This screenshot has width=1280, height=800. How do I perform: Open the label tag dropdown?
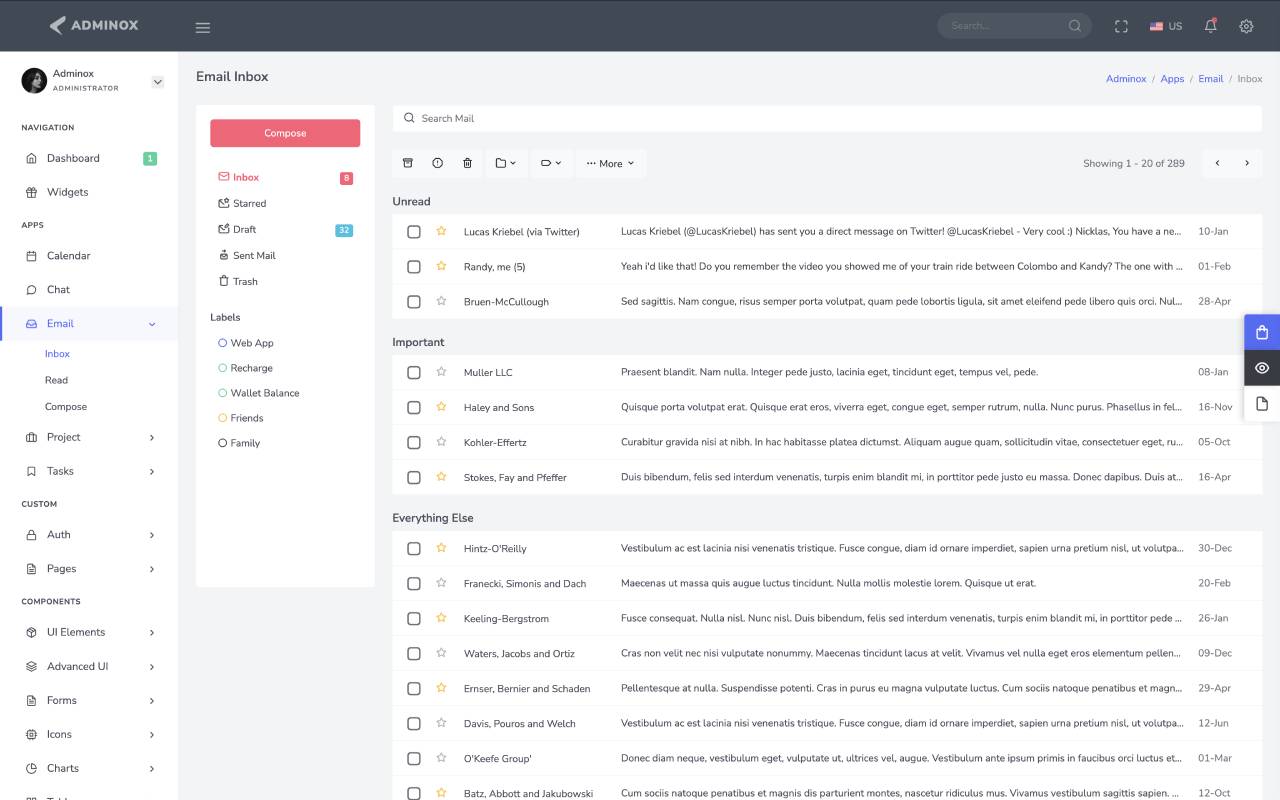coord(551,163)
